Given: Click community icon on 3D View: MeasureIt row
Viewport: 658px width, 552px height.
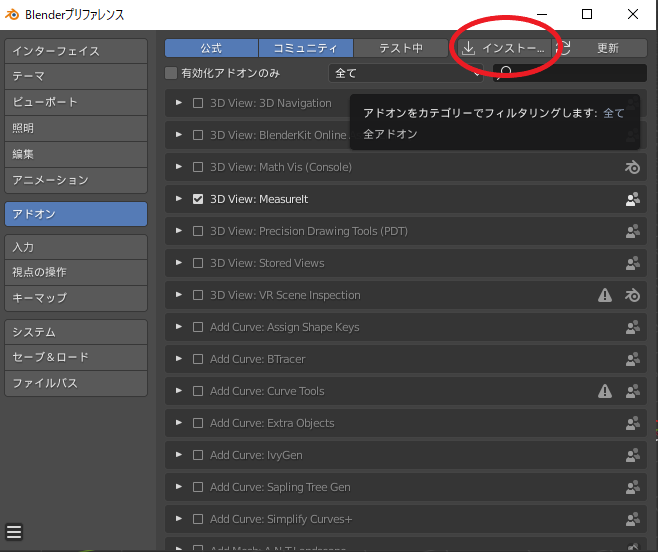Looking at the screenshot, I should 632,199.
